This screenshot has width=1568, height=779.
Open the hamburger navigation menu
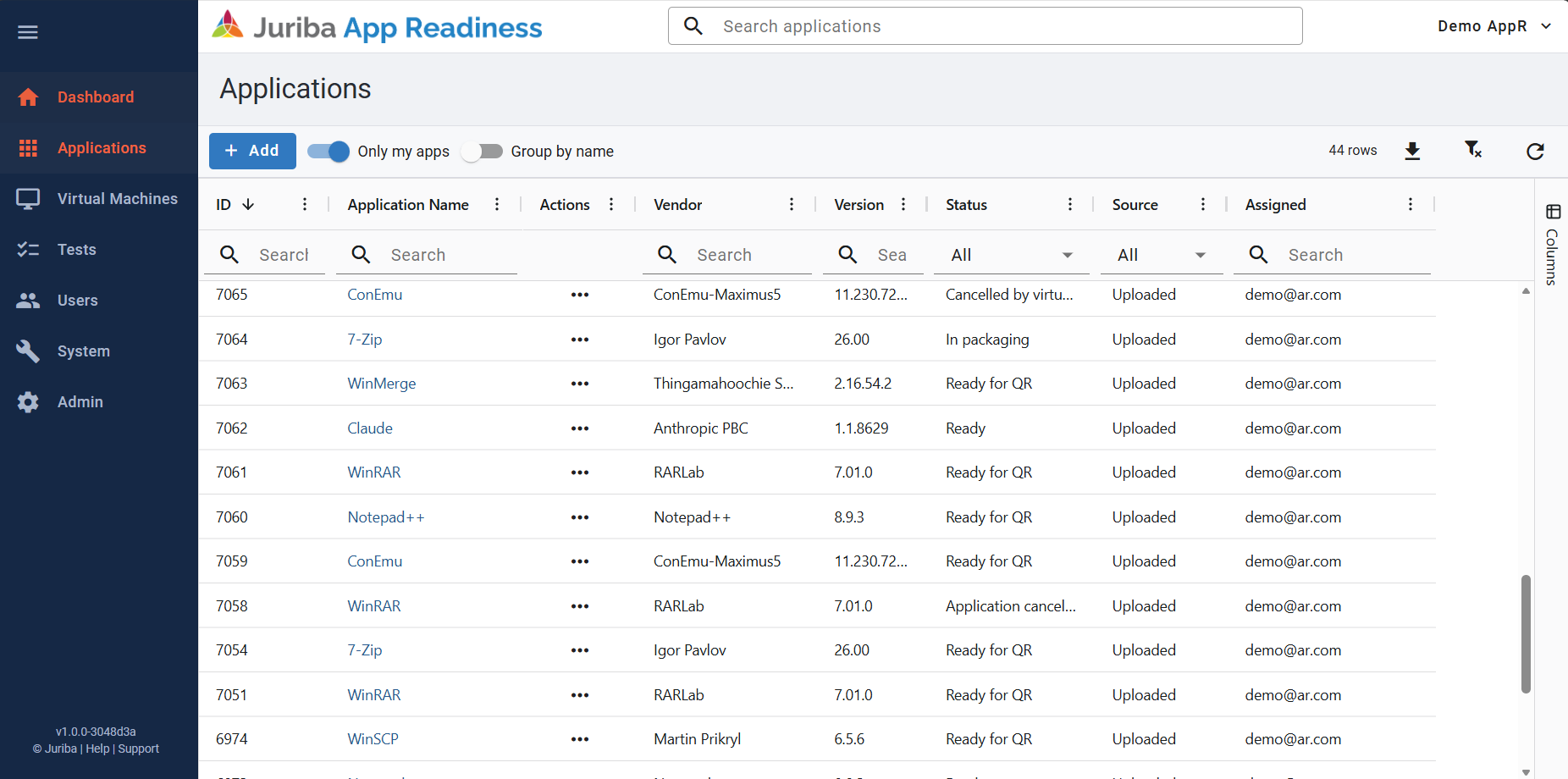point(28,32)
